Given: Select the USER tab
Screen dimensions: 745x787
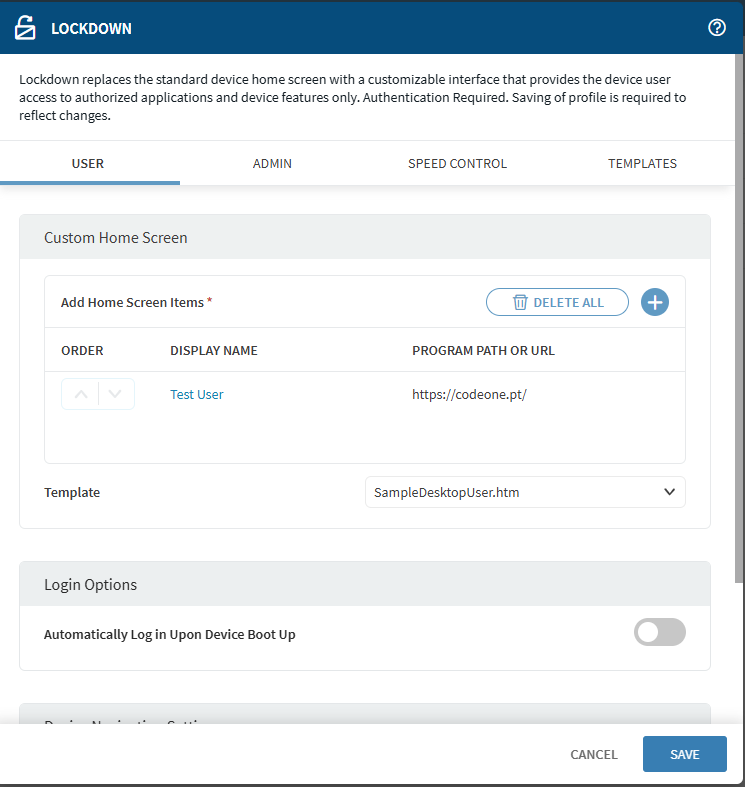Looking at the screenshot, I should 88,164.
